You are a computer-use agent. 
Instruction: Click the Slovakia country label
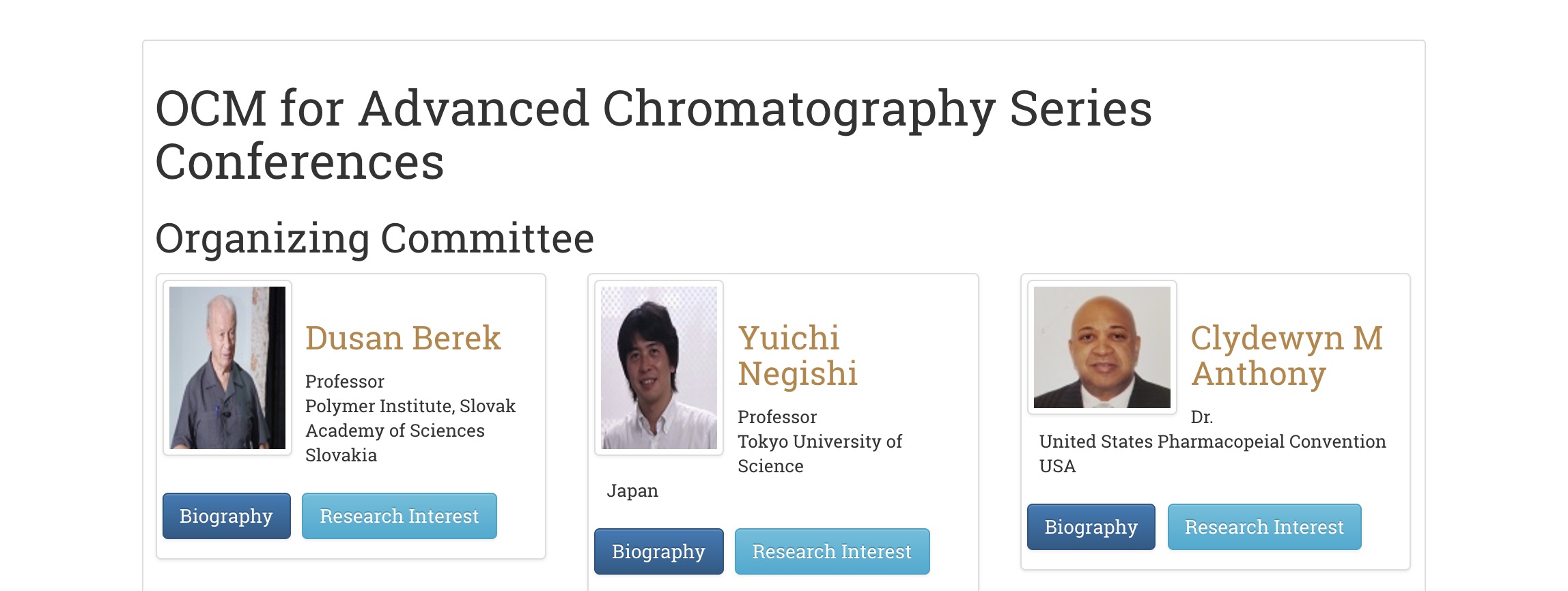click(341, 455)
